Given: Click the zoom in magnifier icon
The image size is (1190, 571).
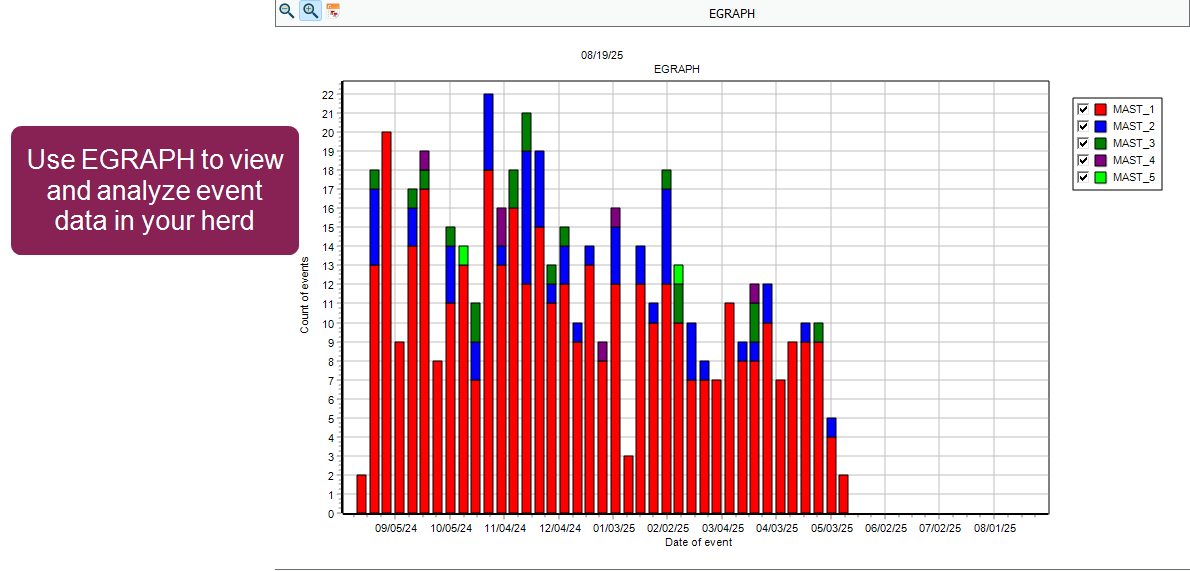Looking at the screenshot, I should 311,11.
